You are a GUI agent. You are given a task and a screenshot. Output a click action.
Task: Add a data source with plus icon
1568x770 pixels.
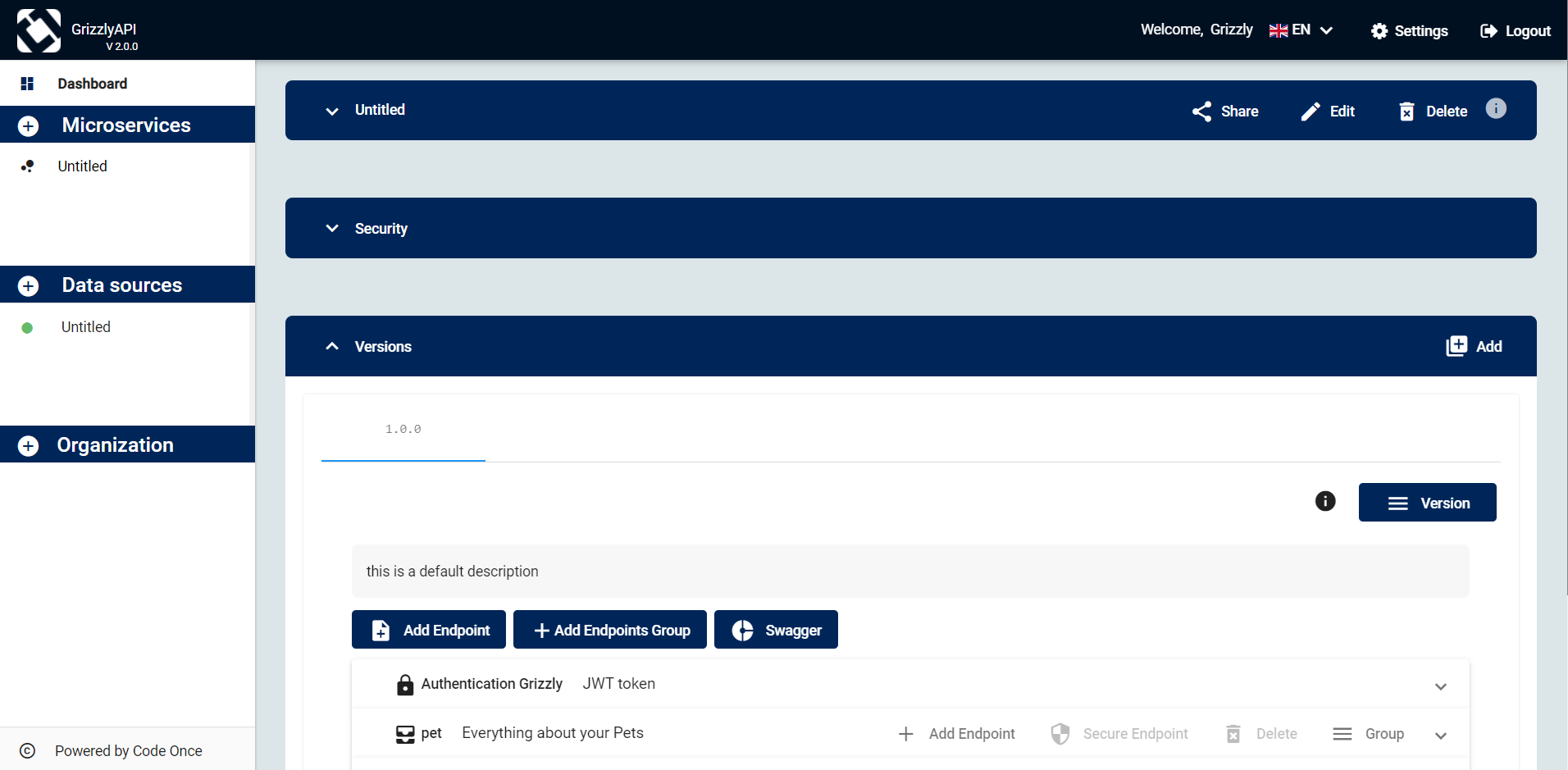click(x=28, y=285)
